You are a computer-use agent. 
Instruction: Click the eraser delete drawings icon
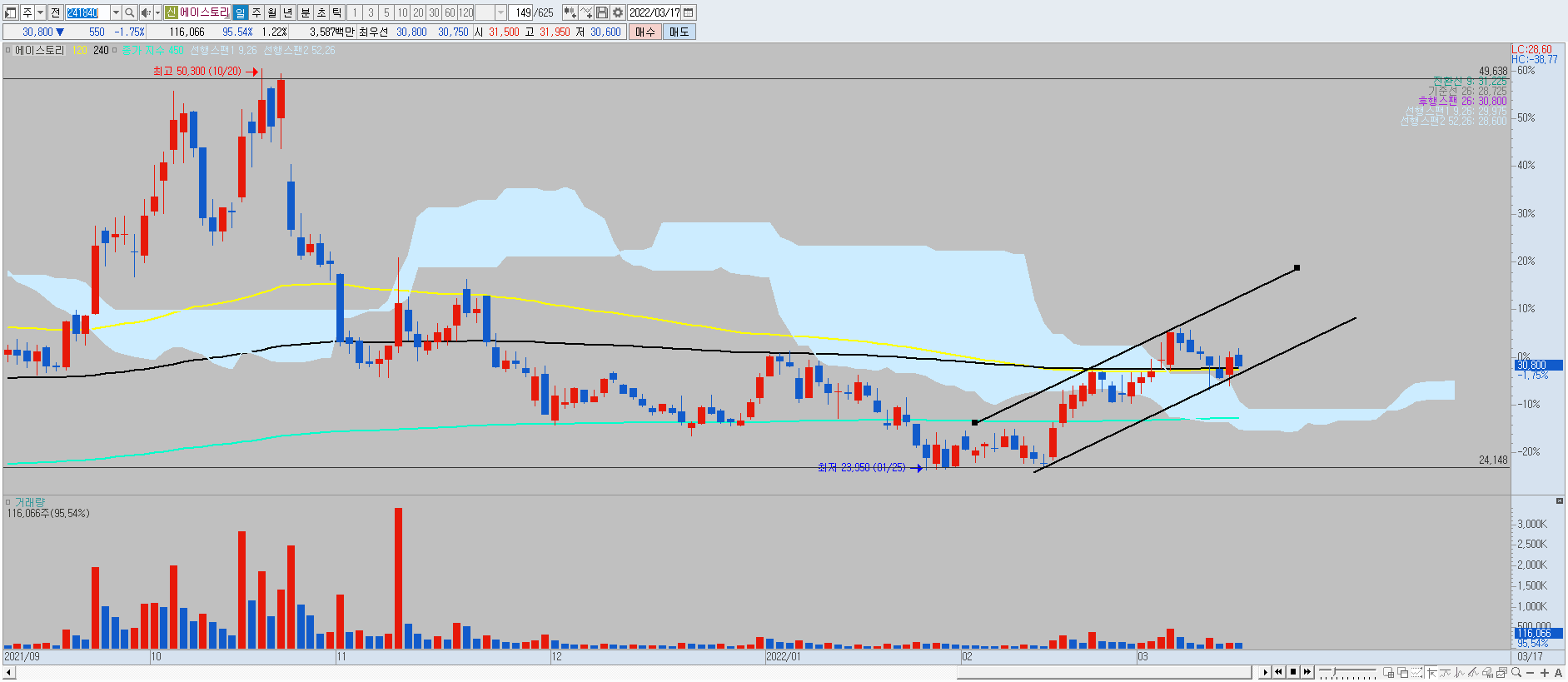click(1487, 672)
